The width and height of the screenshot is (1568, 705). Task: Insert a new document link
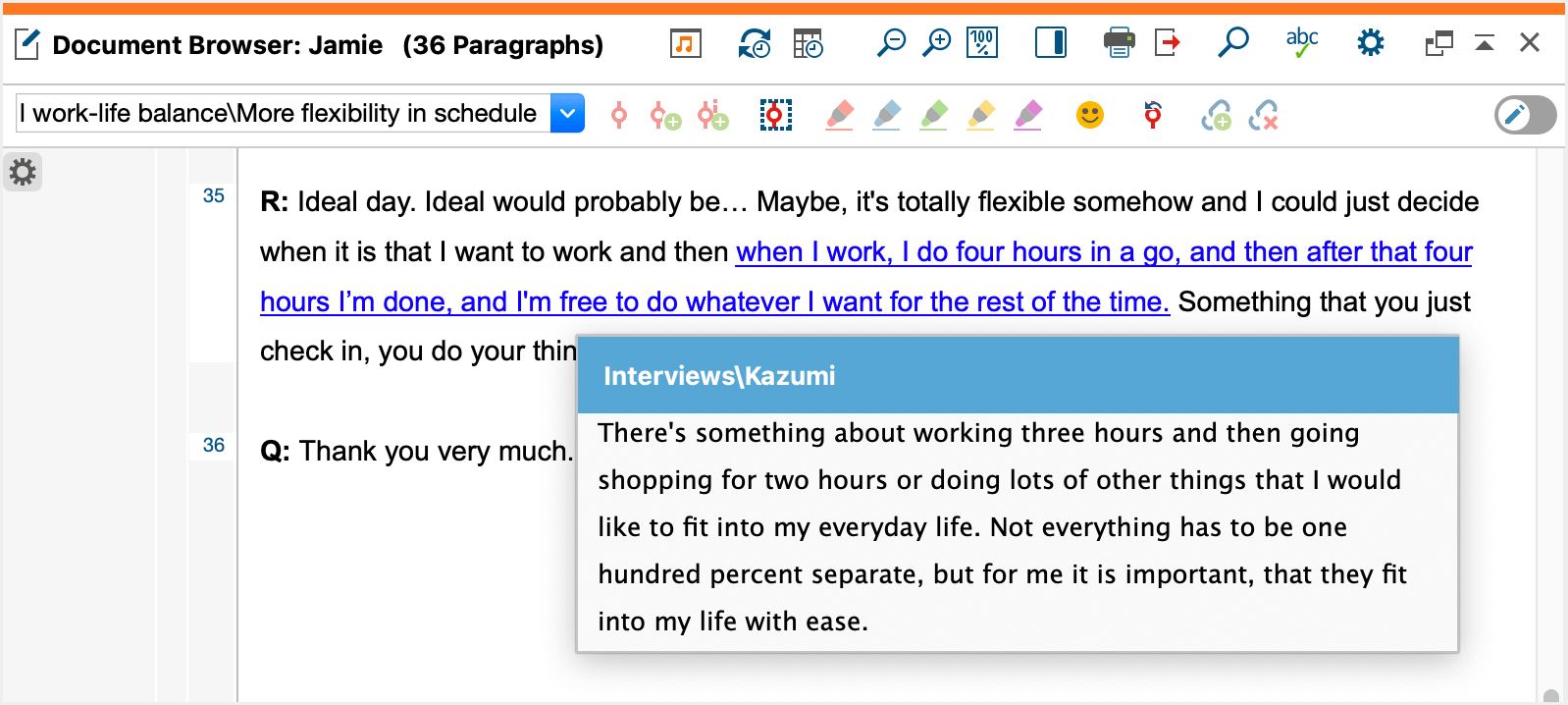click(x=1217, y=116)
